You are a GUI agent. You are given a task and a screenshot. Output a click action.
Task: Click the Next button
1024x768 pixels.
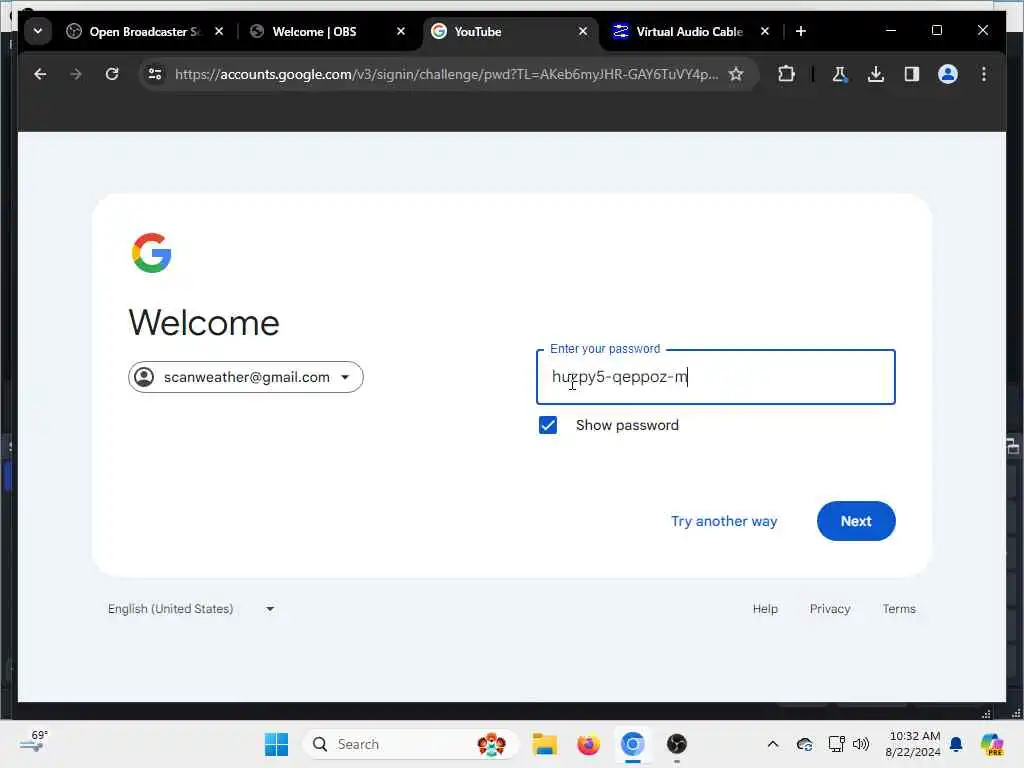pyautogui.click(x=856, y=521)
